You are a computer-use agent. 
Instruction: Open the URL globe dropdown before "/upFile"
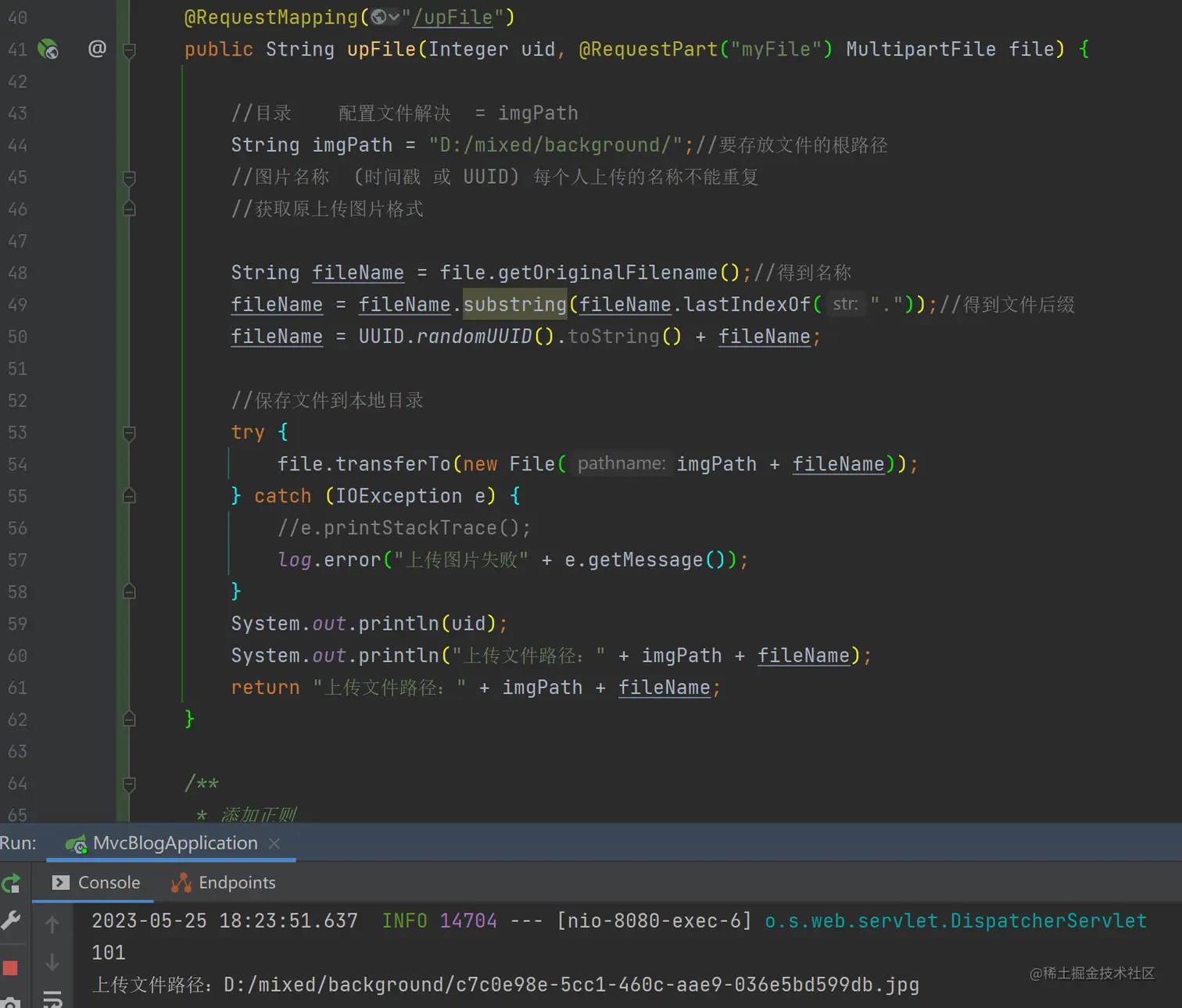[x=385, y=16]
